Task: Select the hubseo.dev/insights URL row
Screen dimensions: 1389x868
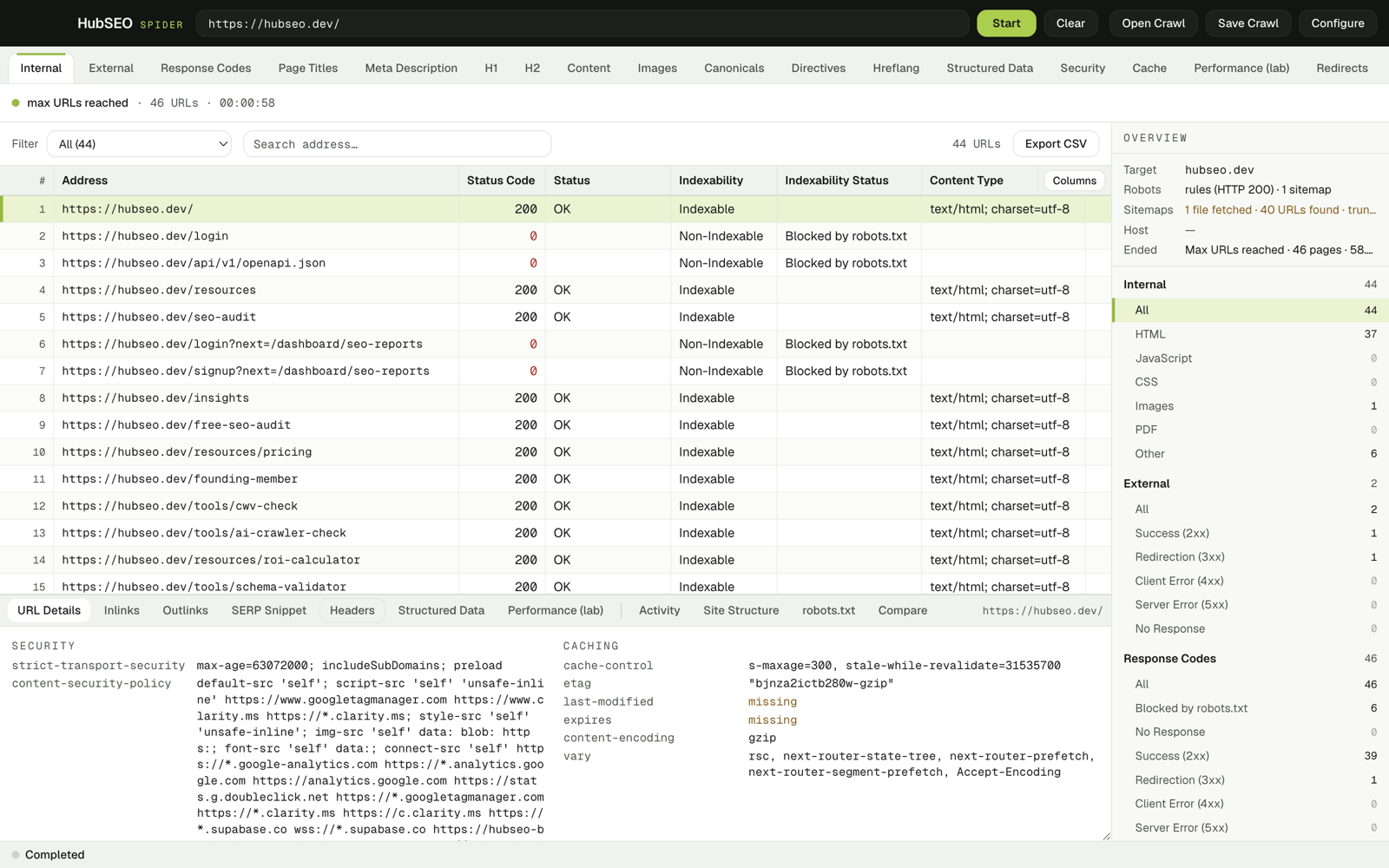Action: click(x=556, y=398)
